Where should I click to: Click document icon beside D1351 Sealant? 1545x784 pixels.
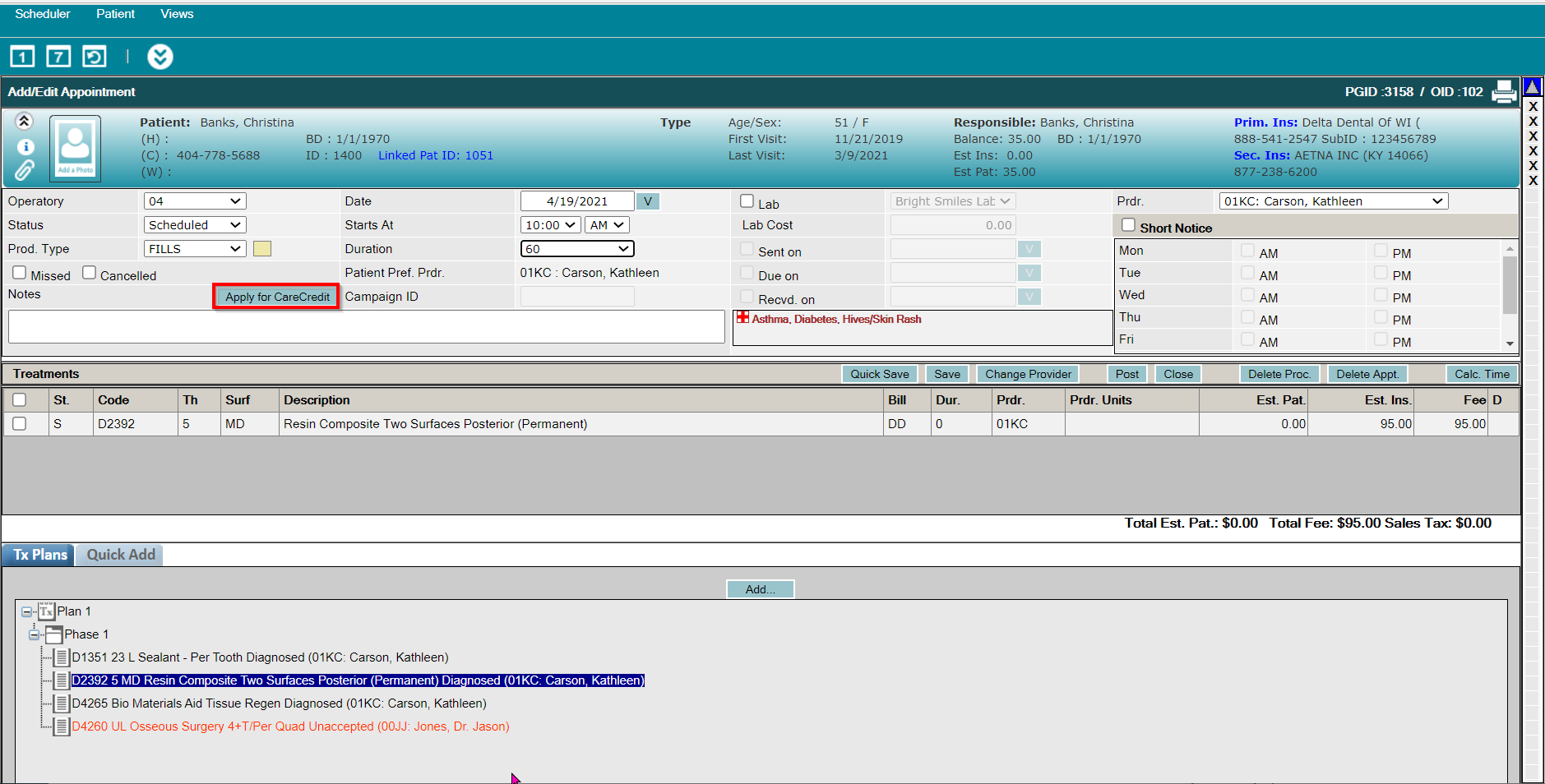[62, 657]
